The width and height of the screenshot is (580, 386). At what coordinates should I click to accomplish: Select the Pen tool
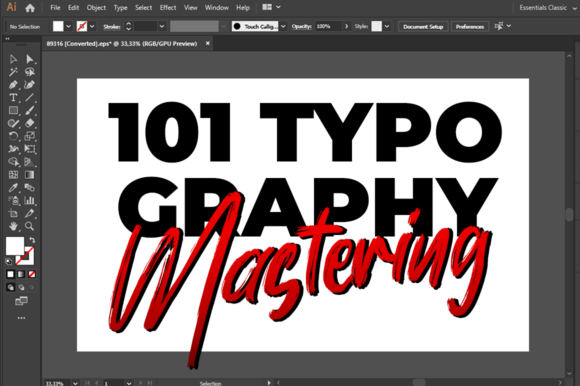[x=13, y=85]
